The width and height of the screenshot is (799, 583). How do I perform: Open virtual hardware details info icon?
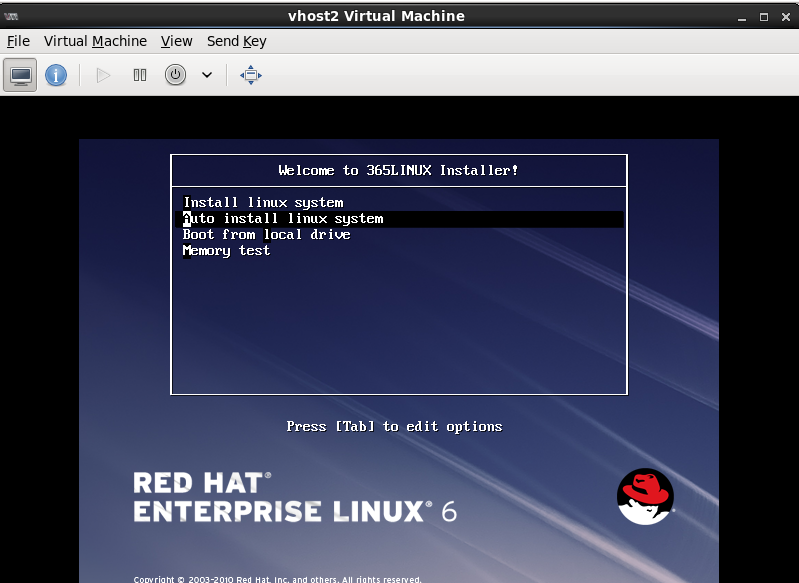[x=56, y=75]
